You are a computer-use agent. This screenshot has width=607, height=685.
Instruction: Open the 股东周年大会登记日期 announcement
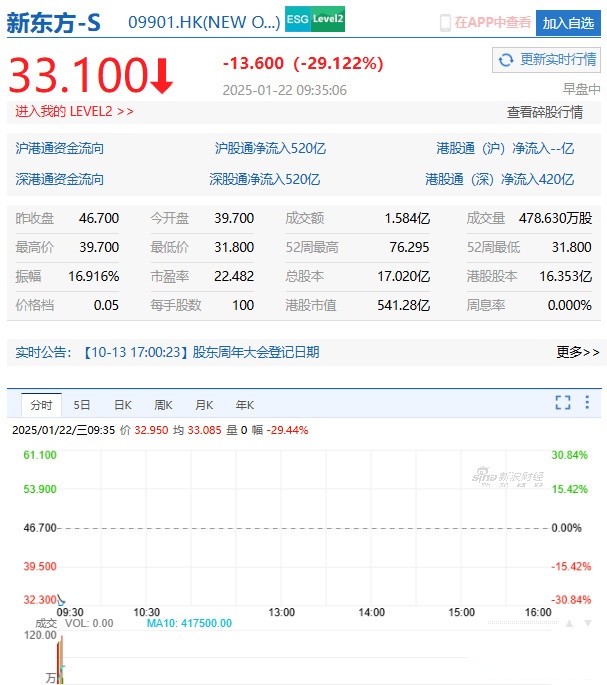(x=256, y=352)
